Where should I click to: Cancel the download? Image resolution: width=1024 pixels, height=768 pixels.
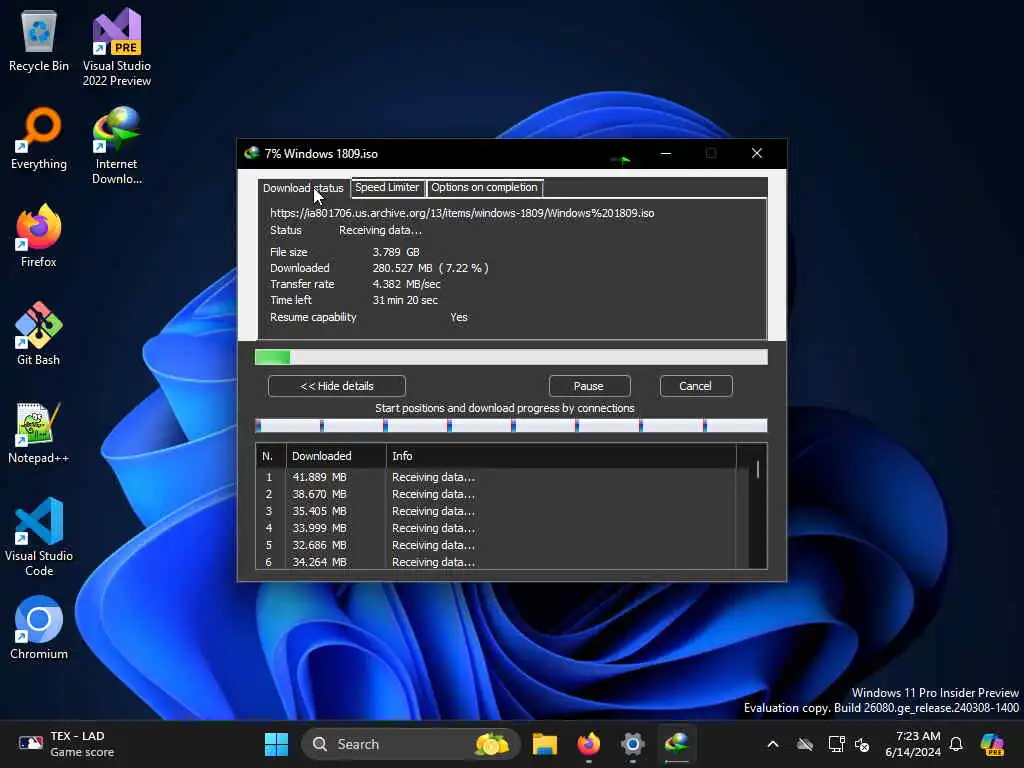point(696,386)
